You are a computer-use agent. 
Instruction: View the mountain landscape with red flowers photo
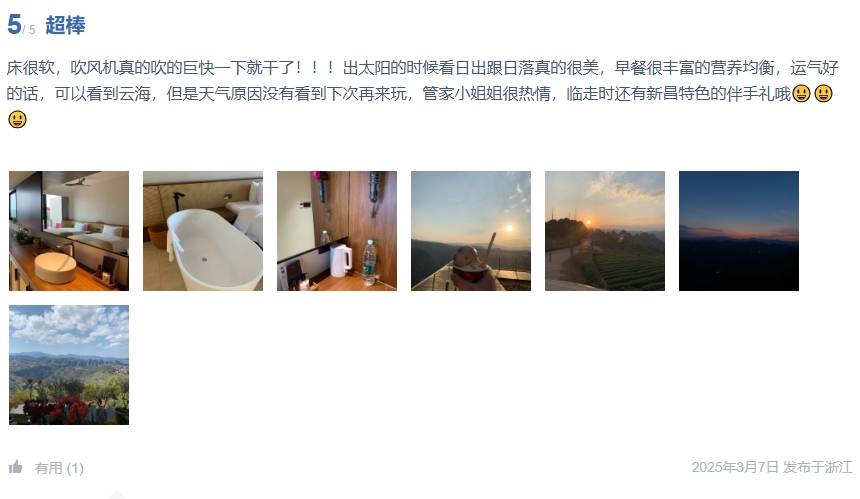pos(69,365)
